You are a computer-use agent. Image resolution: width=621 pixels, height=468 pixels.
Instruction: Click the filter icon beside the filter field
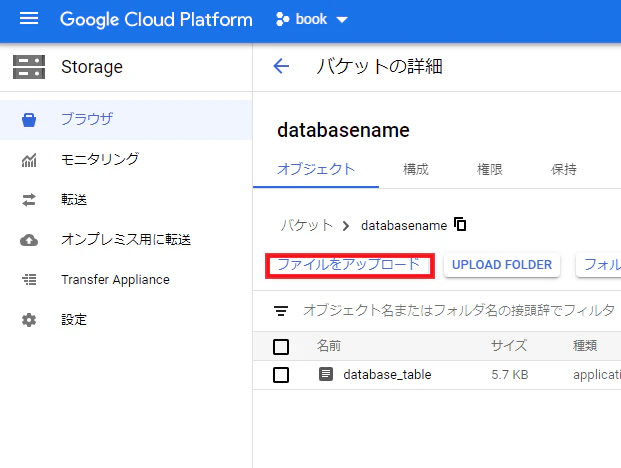(x=281, y=311)
